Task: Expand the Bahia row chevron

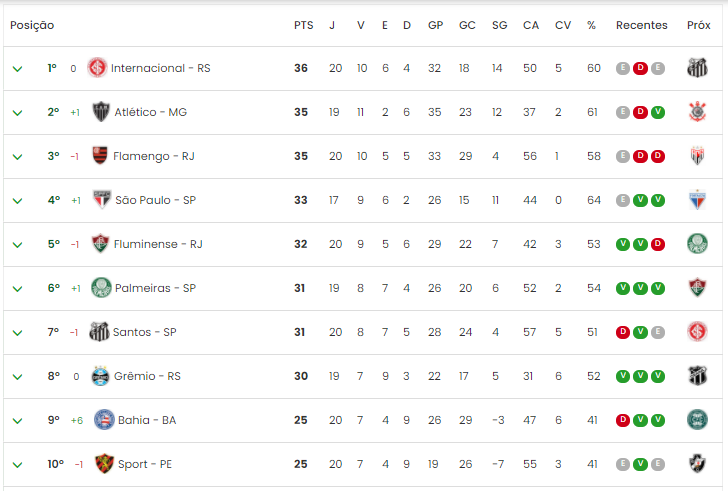Action: [17, 420]
